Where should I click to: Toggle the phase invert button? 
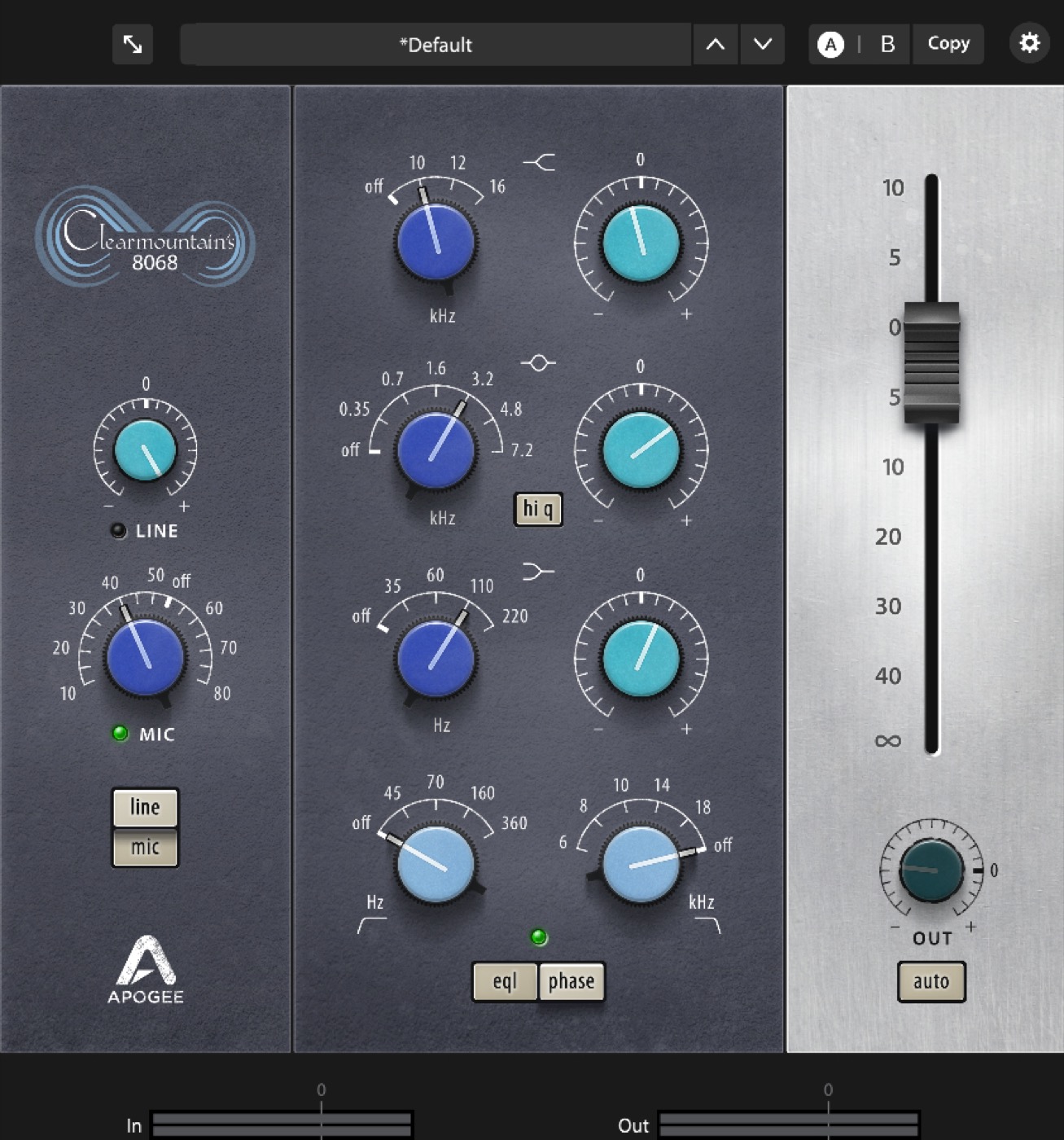pyautogui.click(x=571, y=981)
